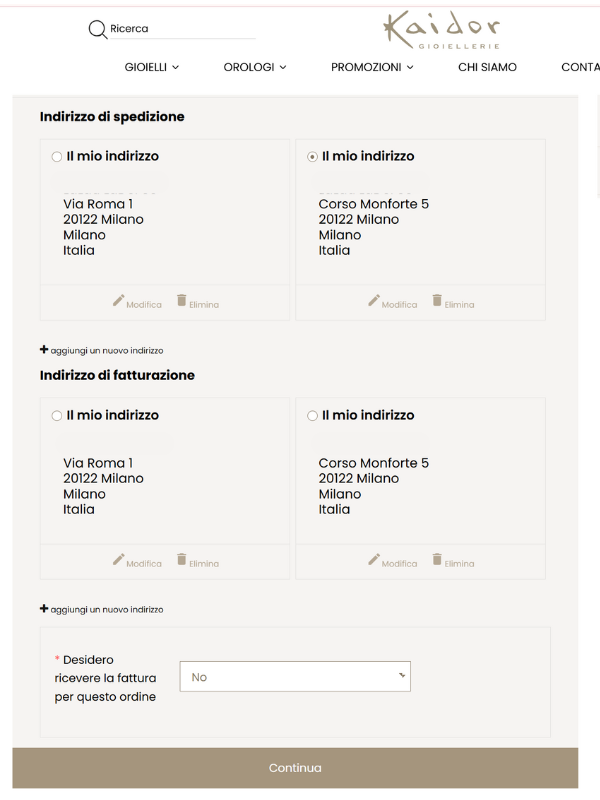Expand the GIOIELLI menu chevron

[x=176, y=67]
